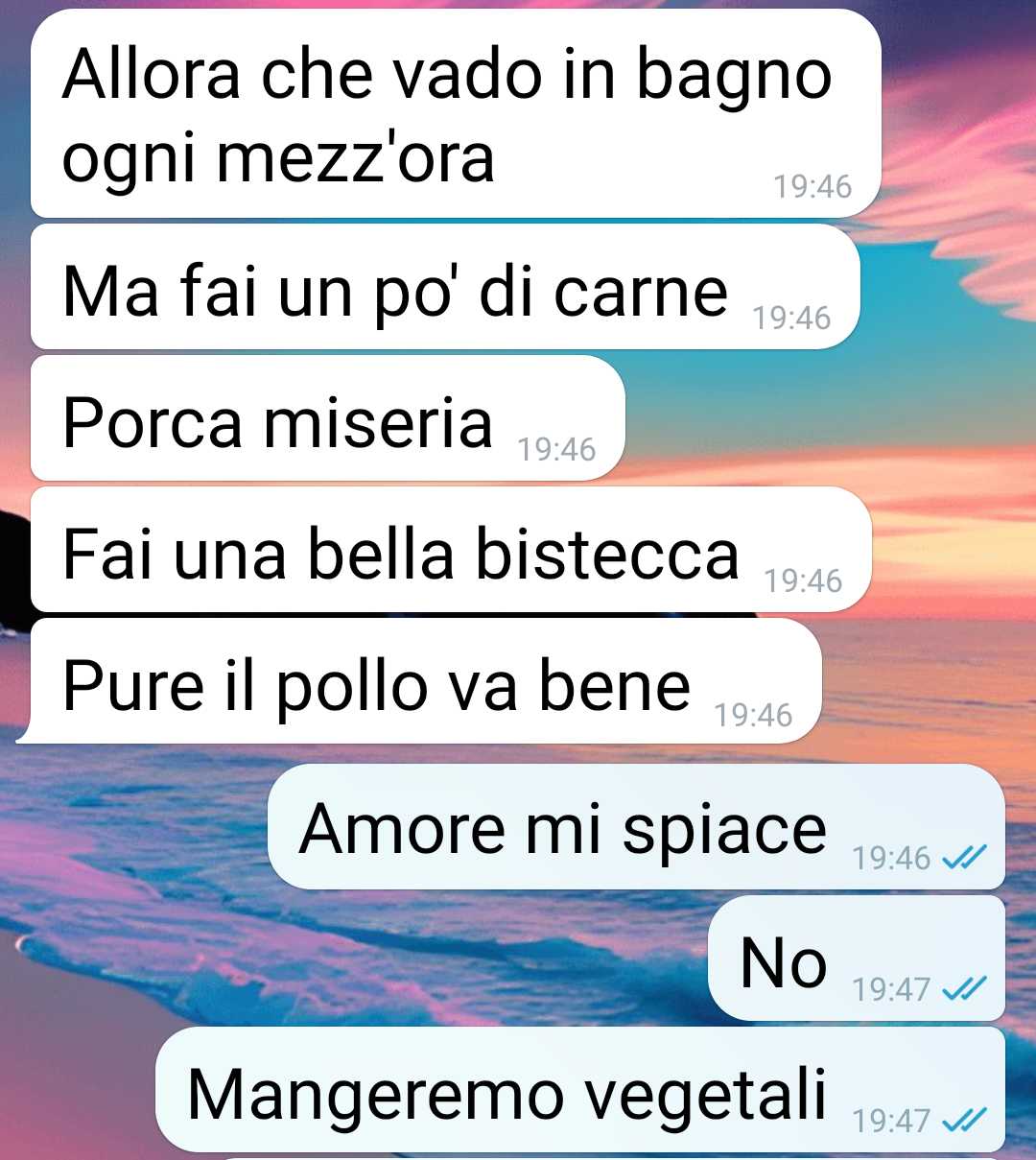Image resolution: width=1036 pixels, height=1160 pixels.
Task: Tap the 19:47 time on 'Mangeremo vegetali'
Action: [x=891, y=1120]
